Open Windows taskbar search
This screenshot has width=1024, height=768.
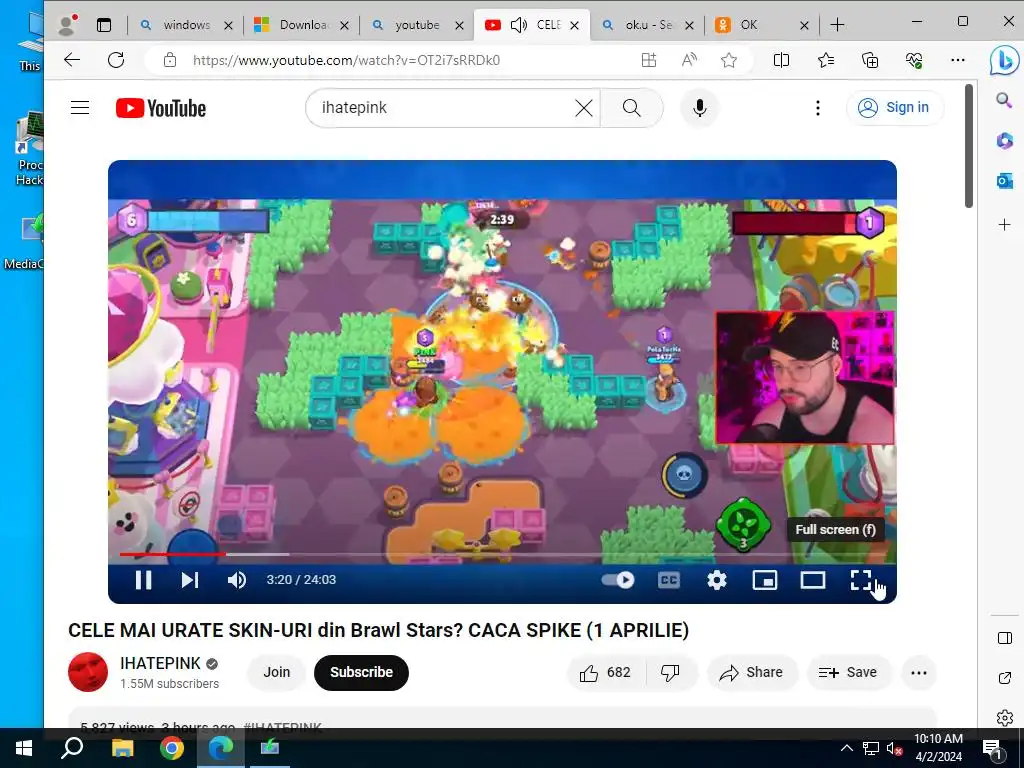[x=72, y=748]
